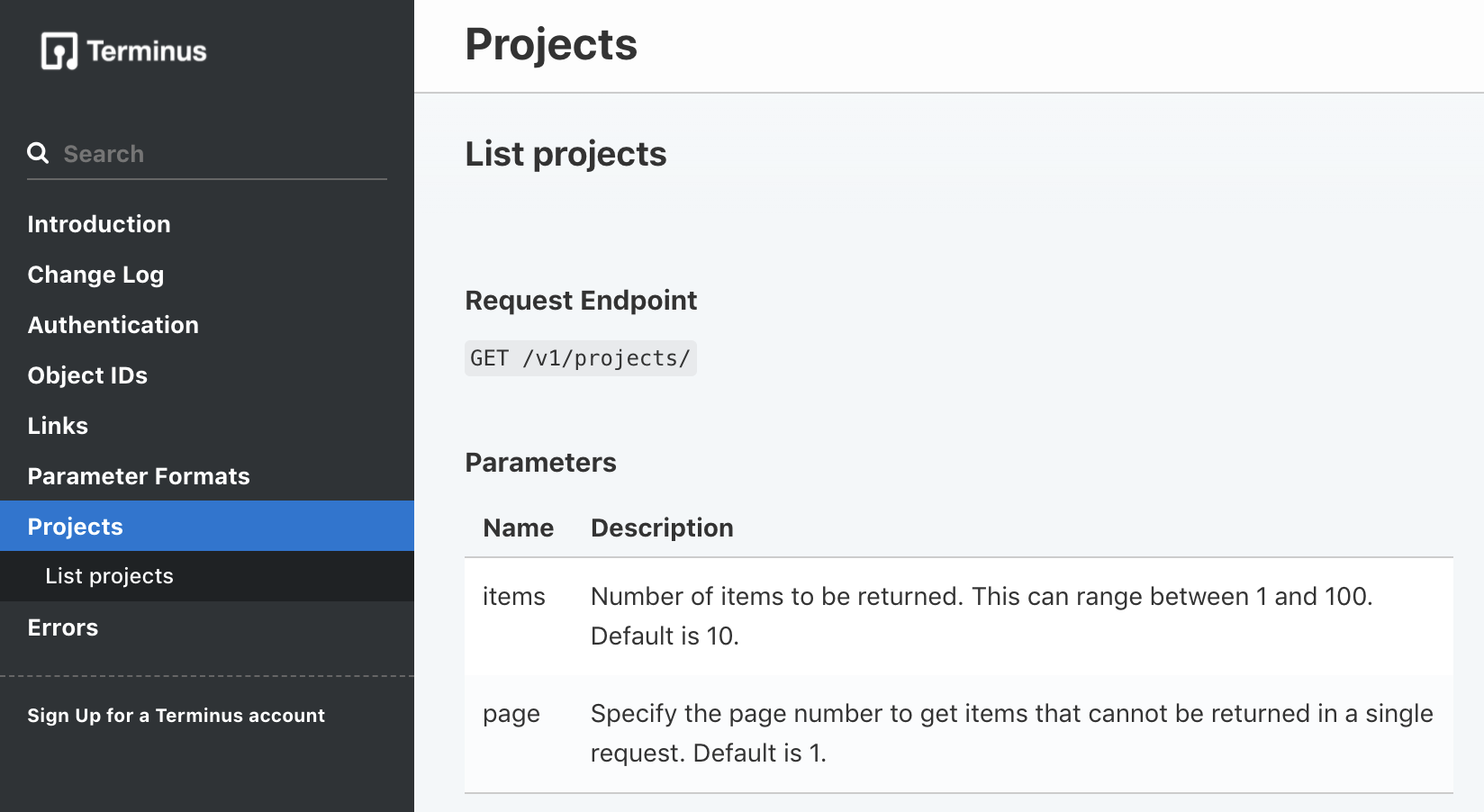1484x812 pixels.
Task: Click the Terminus logo icon
Action: [59, 51]
